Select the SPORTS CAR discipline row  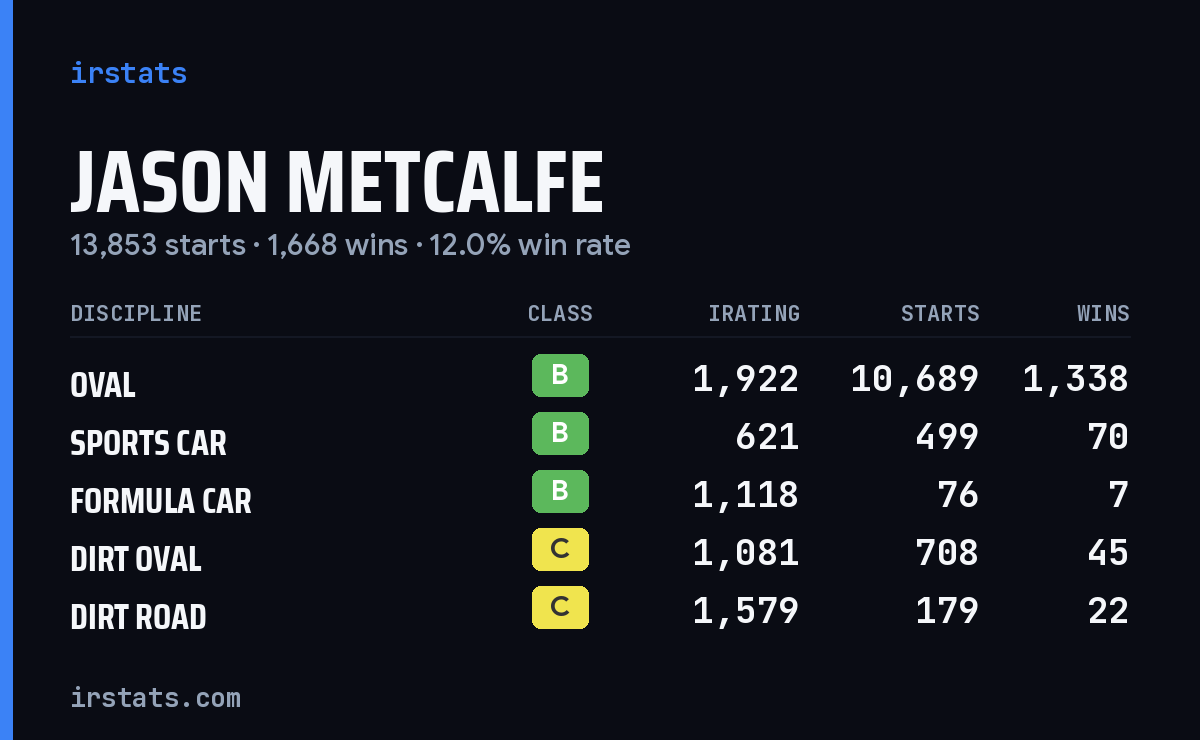600,437
